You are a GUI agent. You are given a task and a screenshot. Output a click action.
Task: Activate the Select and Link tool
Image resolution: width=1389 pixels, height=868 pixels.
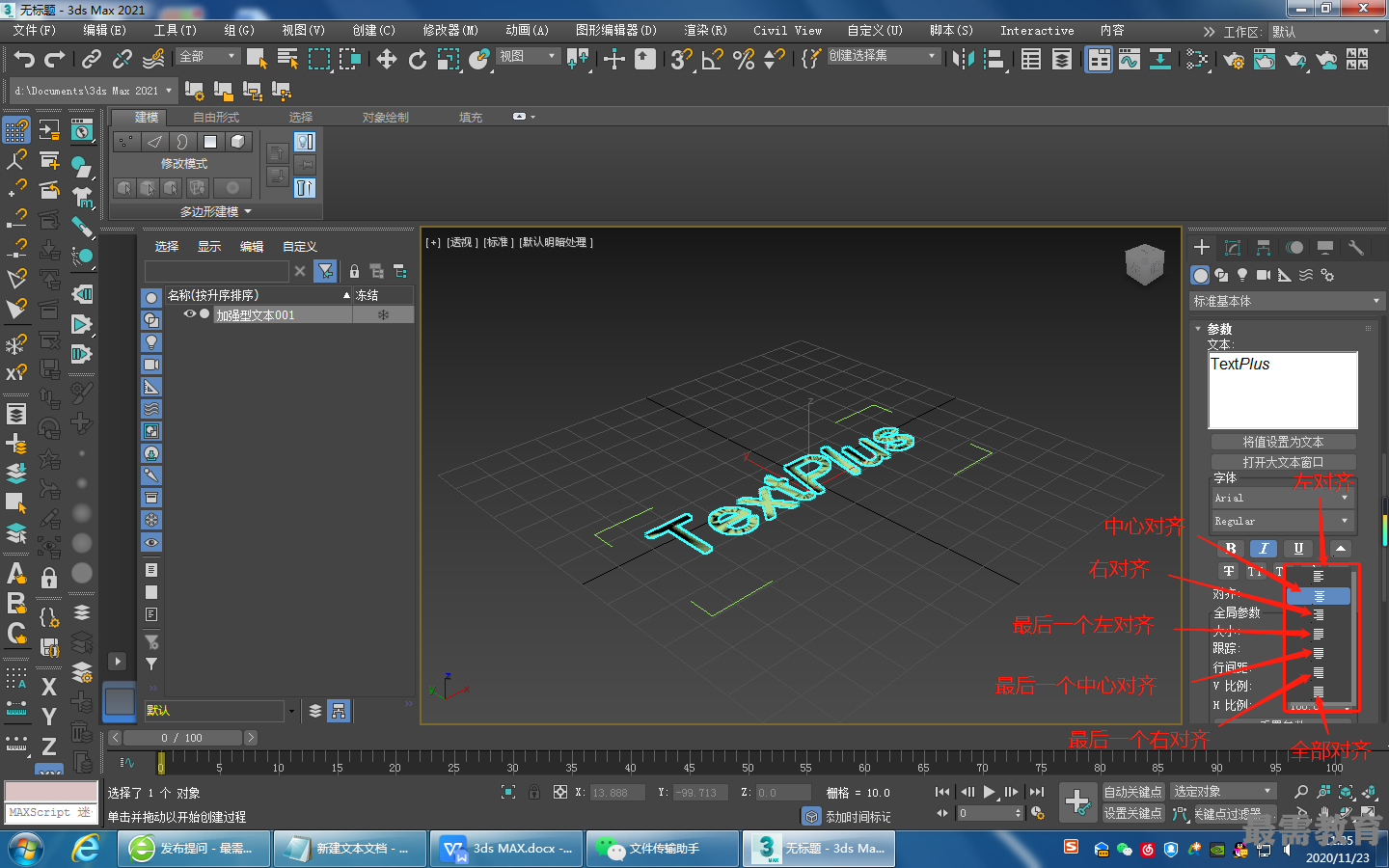click(91, 59)
